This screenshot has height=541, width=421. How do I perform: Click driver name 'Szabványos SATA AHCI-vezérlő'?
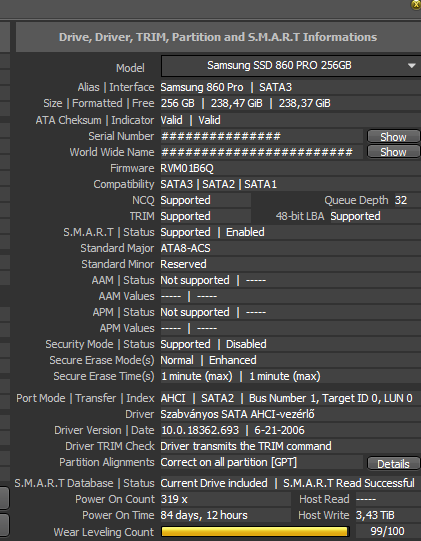[x=237, y=414]
